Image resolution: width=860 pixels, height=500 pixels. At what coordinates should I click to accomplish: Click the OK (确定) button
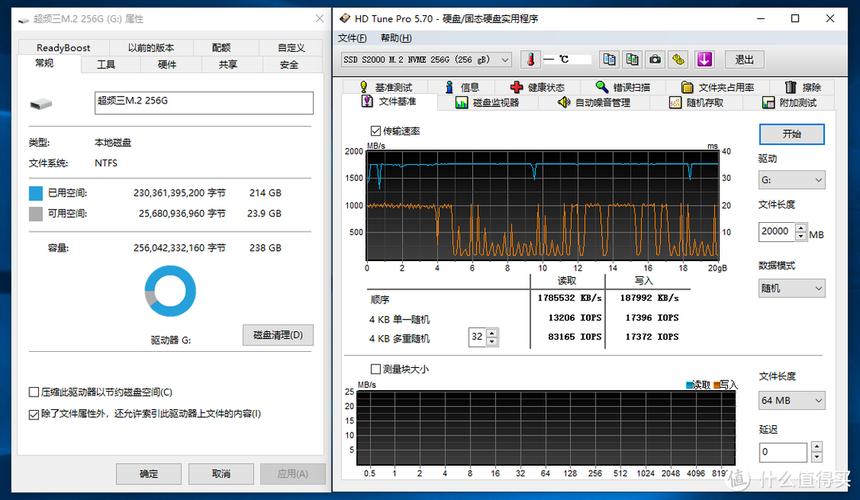148,474
